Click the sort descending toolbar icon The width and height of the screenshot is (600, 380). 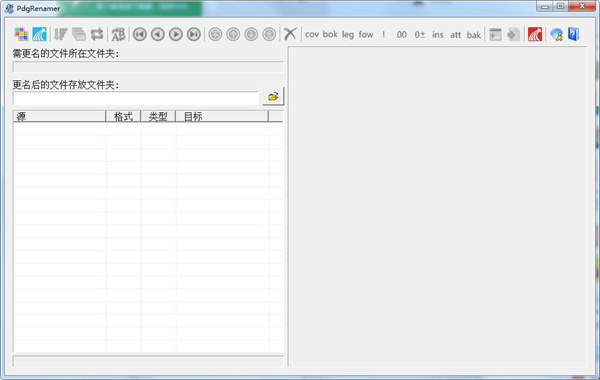pos(60,34)
